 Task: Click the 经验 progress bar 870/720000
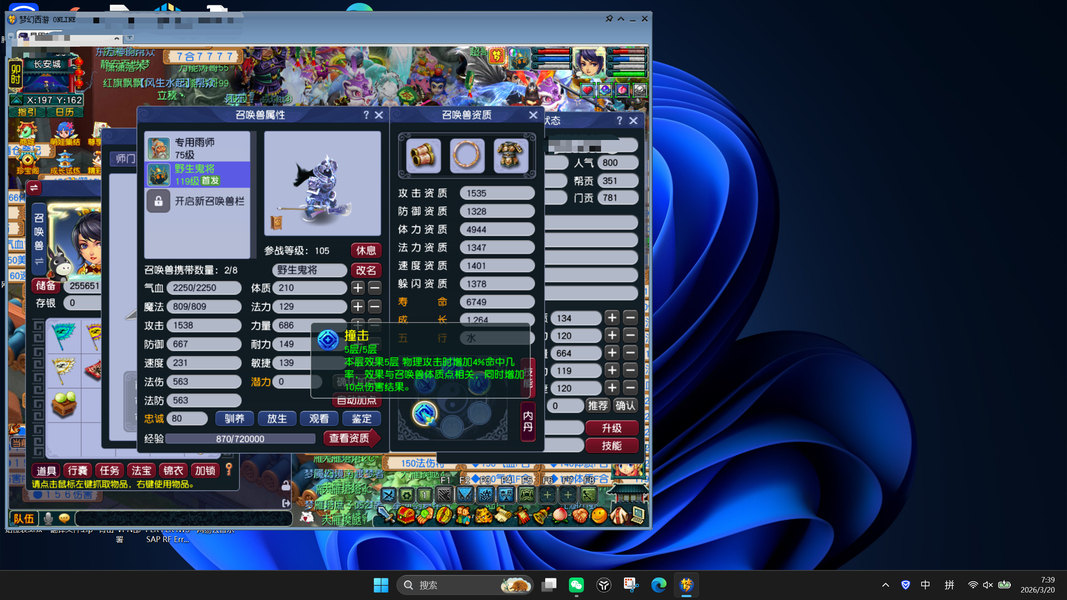point(240,439)
